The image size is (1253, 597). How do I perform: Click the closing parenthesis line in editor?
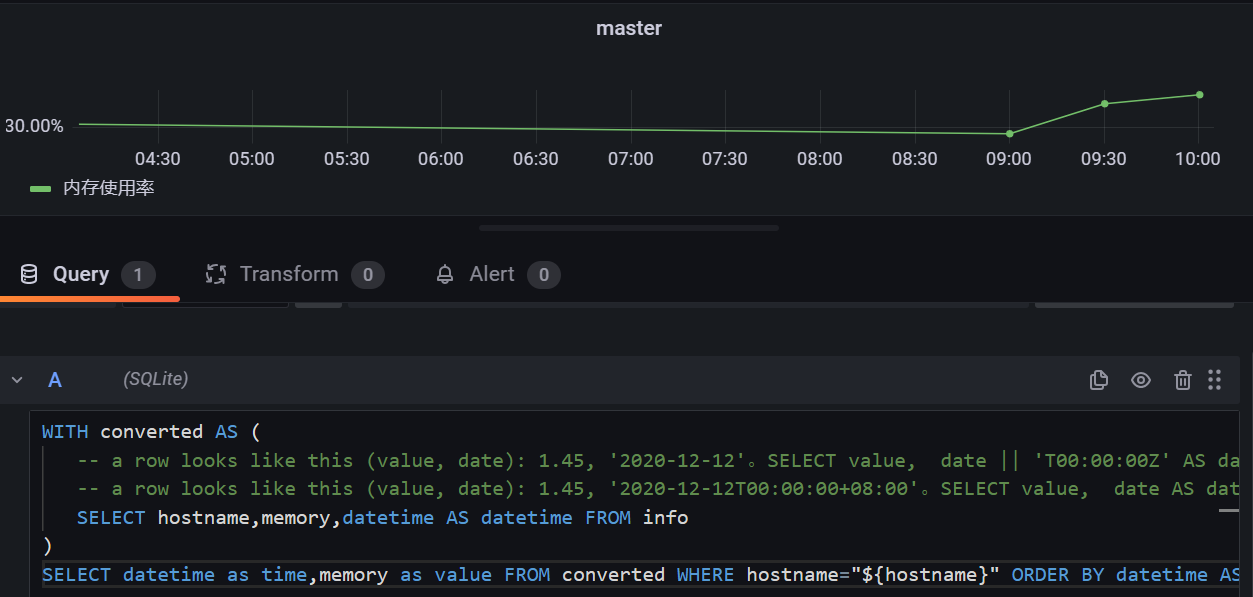46,546
